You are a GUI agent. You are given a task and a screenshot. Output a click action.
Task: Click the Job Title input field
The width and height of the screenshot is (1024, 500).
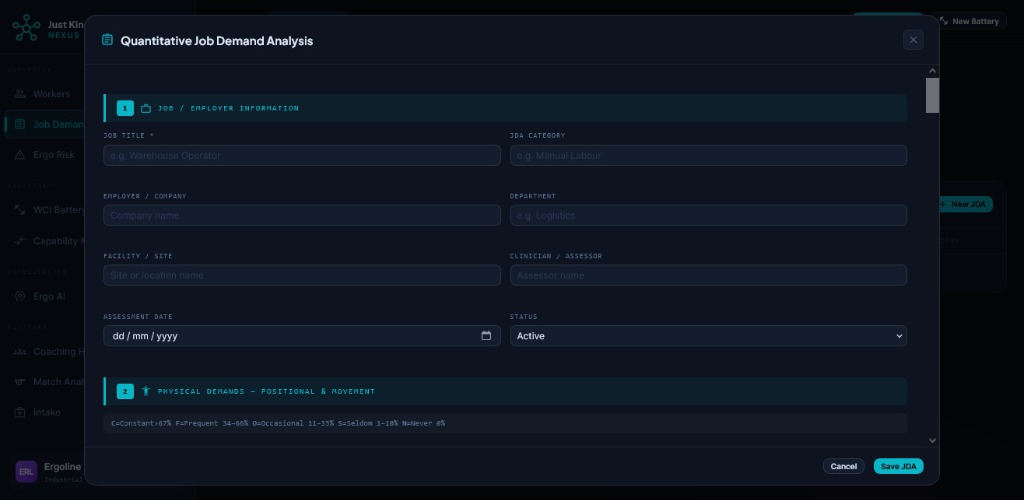(302, 155)
